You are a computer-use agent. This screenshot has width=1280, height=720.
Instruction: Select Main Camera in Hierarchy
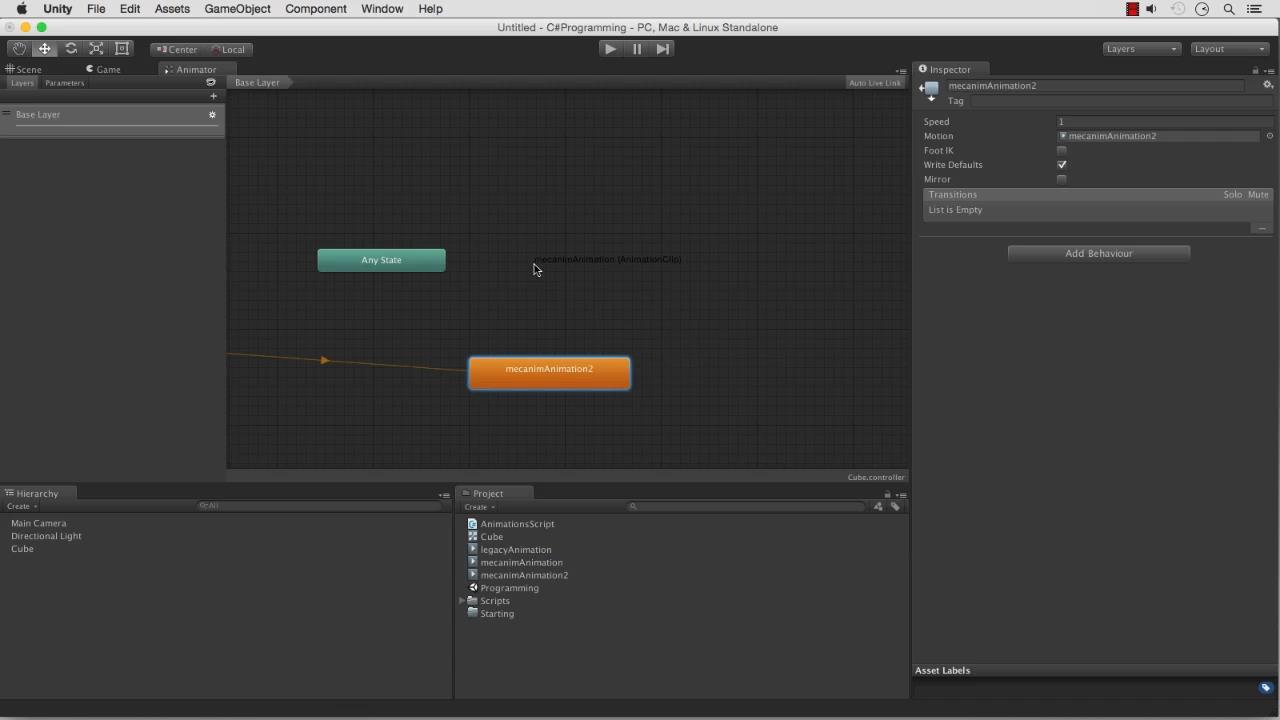coord(39,523)
